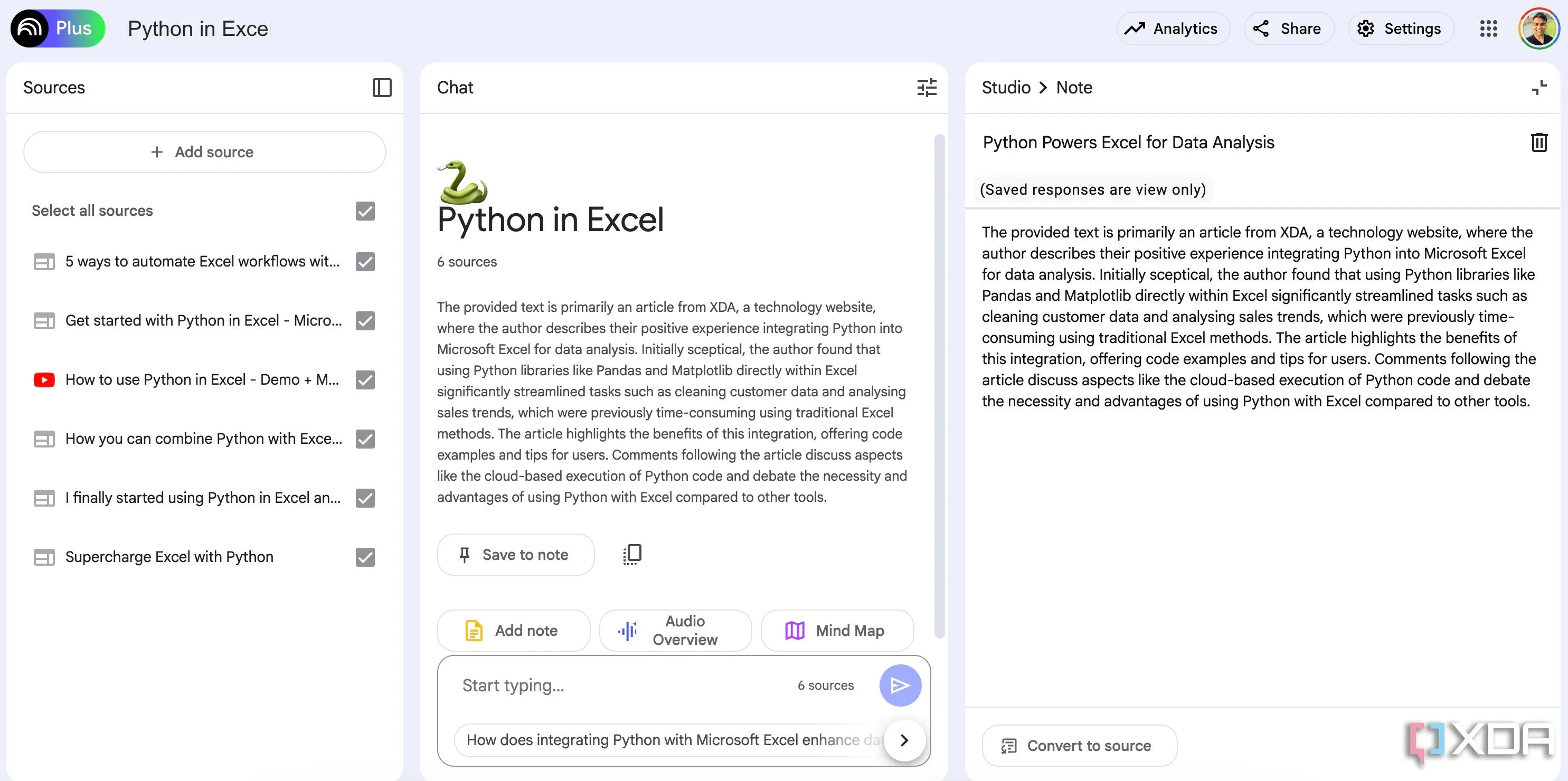Delete the note with trash icon
1568x781 pixels.
click(1539, 142)
